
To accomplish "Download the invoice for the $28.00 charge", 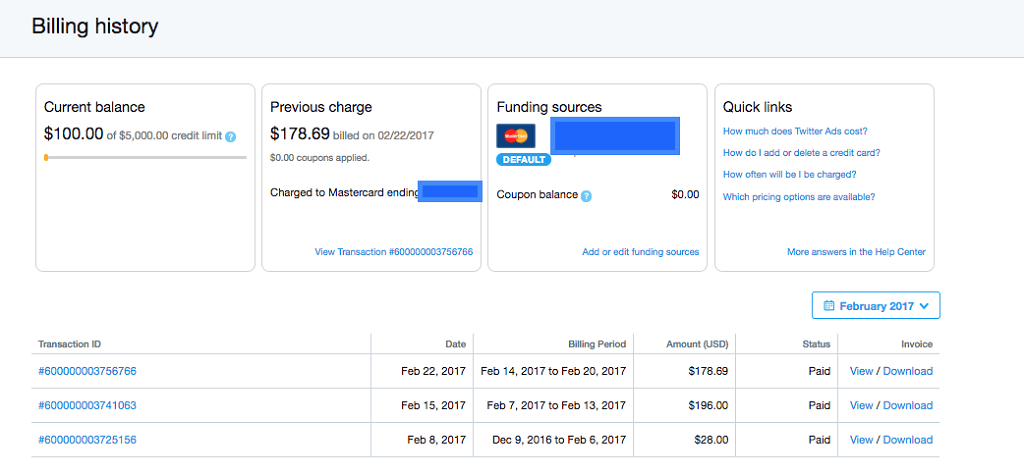I will [907, 439].
